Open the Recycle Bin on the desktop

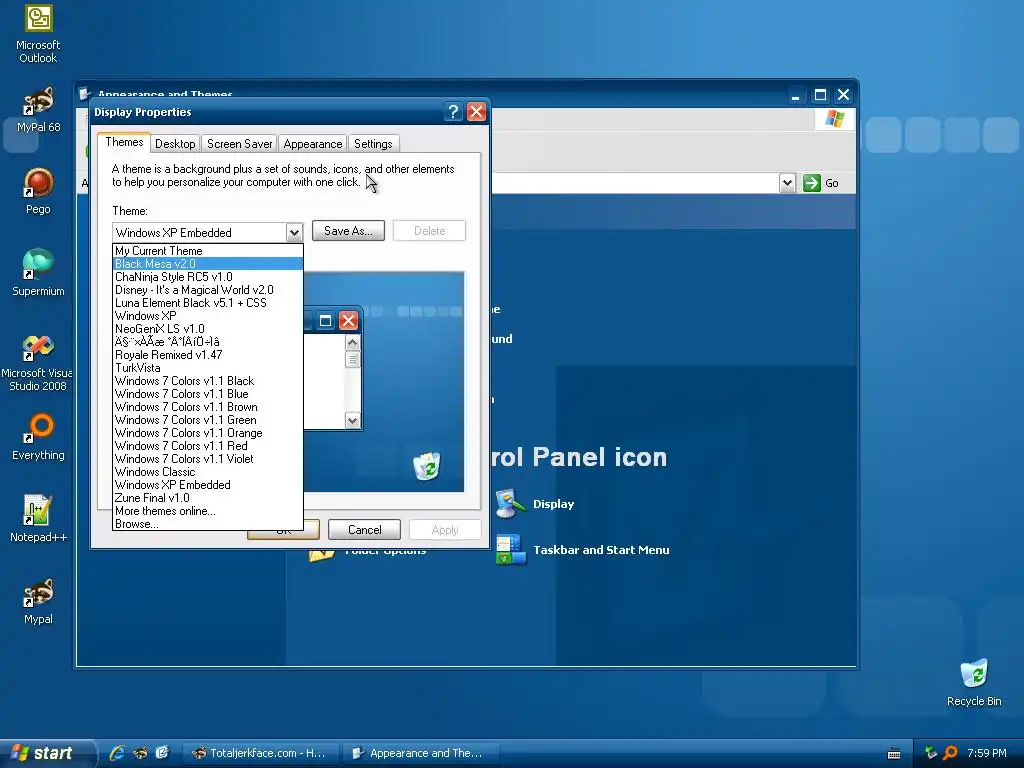point(974,683)
